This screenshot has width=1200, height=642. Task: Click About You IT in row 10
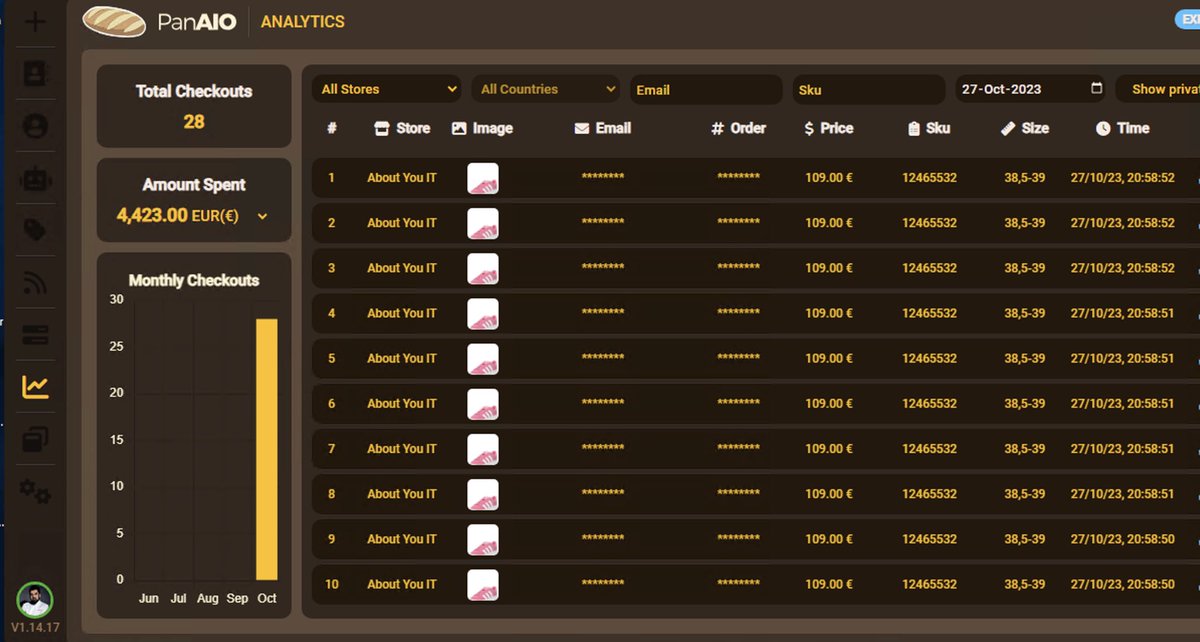tap(402, 584)
